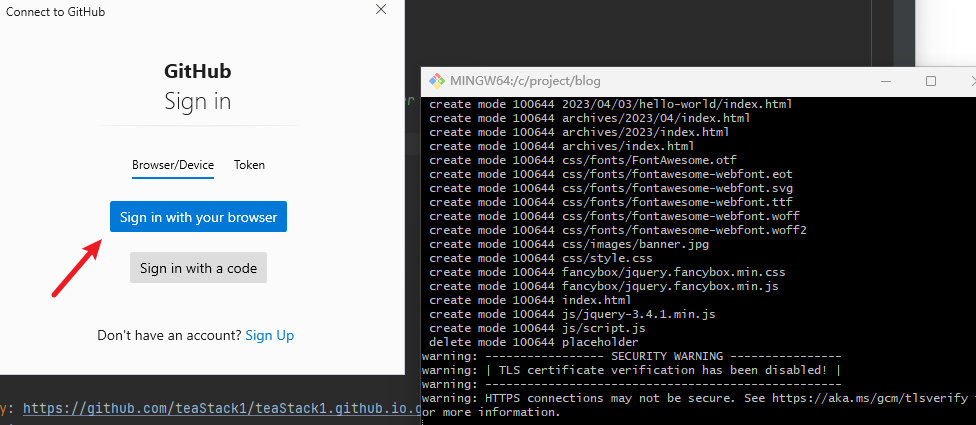
Task: Click the SECURITY WARNING terminal line
Action: pyautogui.click(x=632, y=356)
